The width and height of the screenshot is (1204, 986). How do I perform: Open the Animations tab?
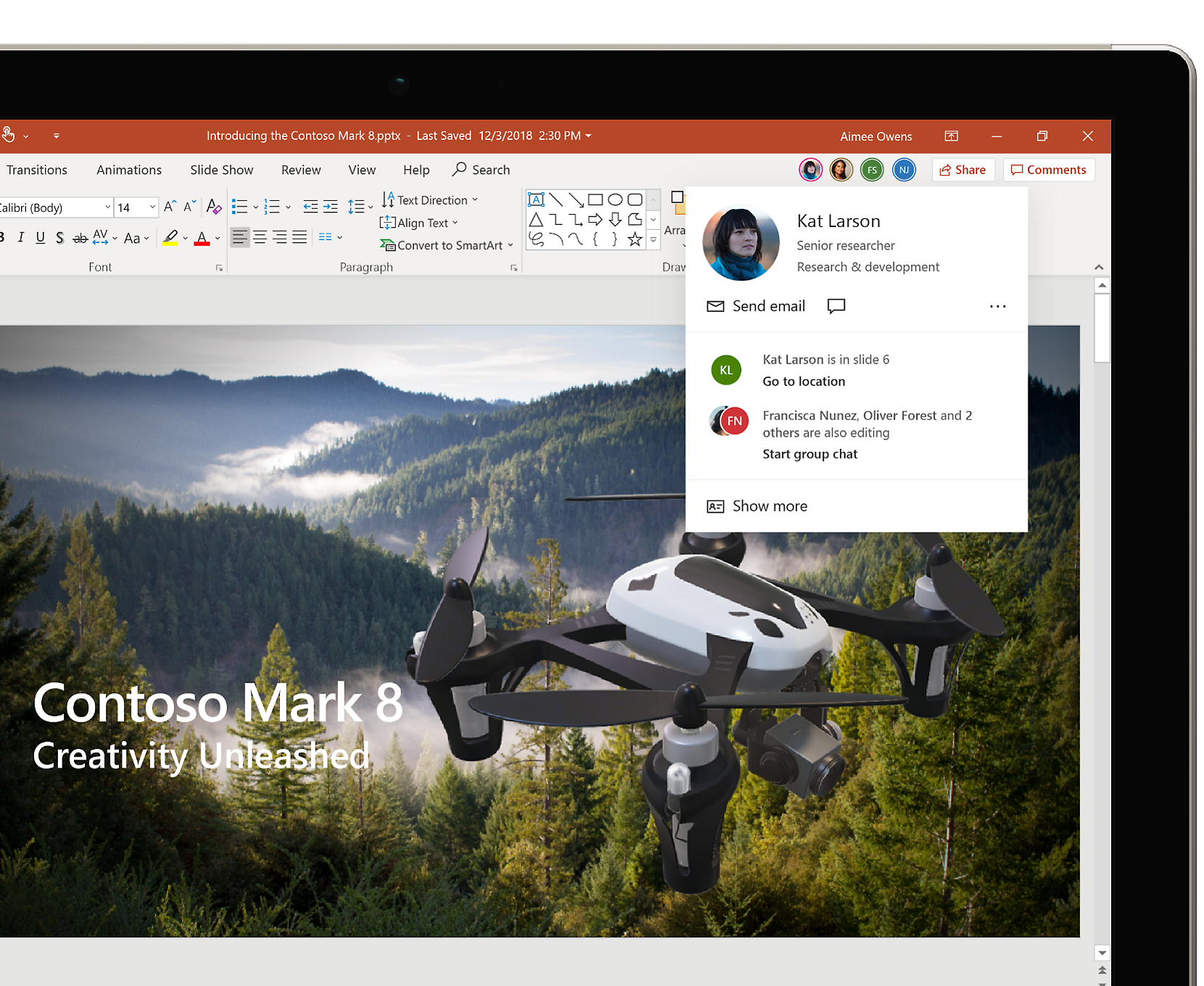(129, 170)
